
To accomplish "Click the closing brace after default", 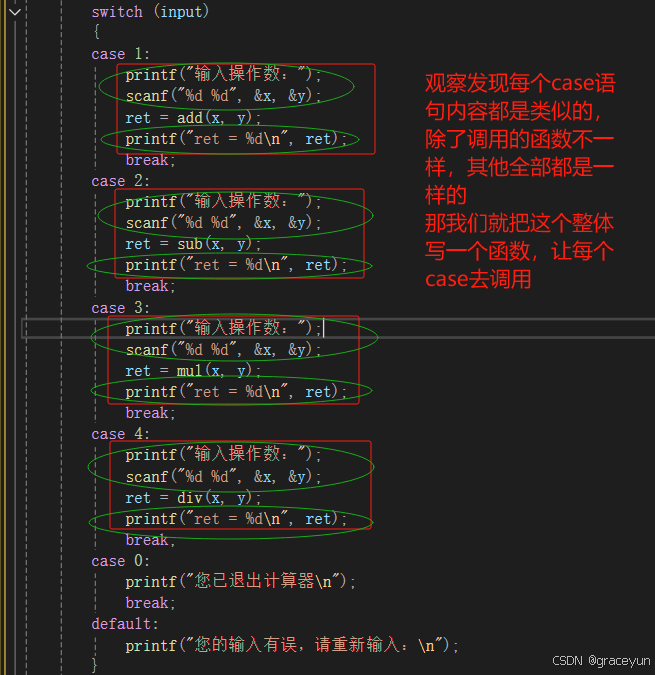I will click(x=94, y=665).
